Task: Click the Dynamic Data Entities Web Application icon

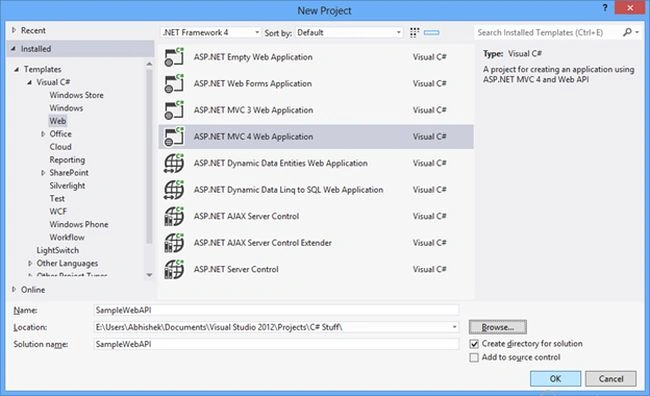Action: click(x=174, y=163)
